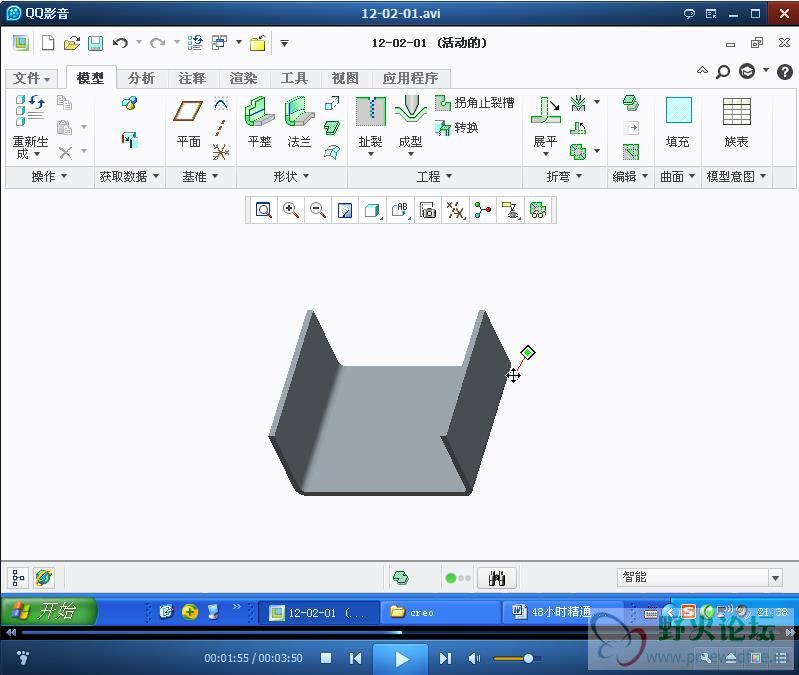799x675 pixels.
Task: Save the model with floppy disk icon
Action: click(x=95, y=43)
